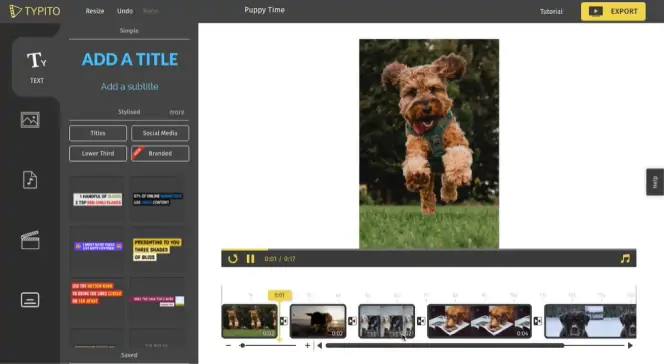Restart playback with the replay icon
Image resolution: width=664 pixels, height=364 pixels.
click(x=232, y=259)
